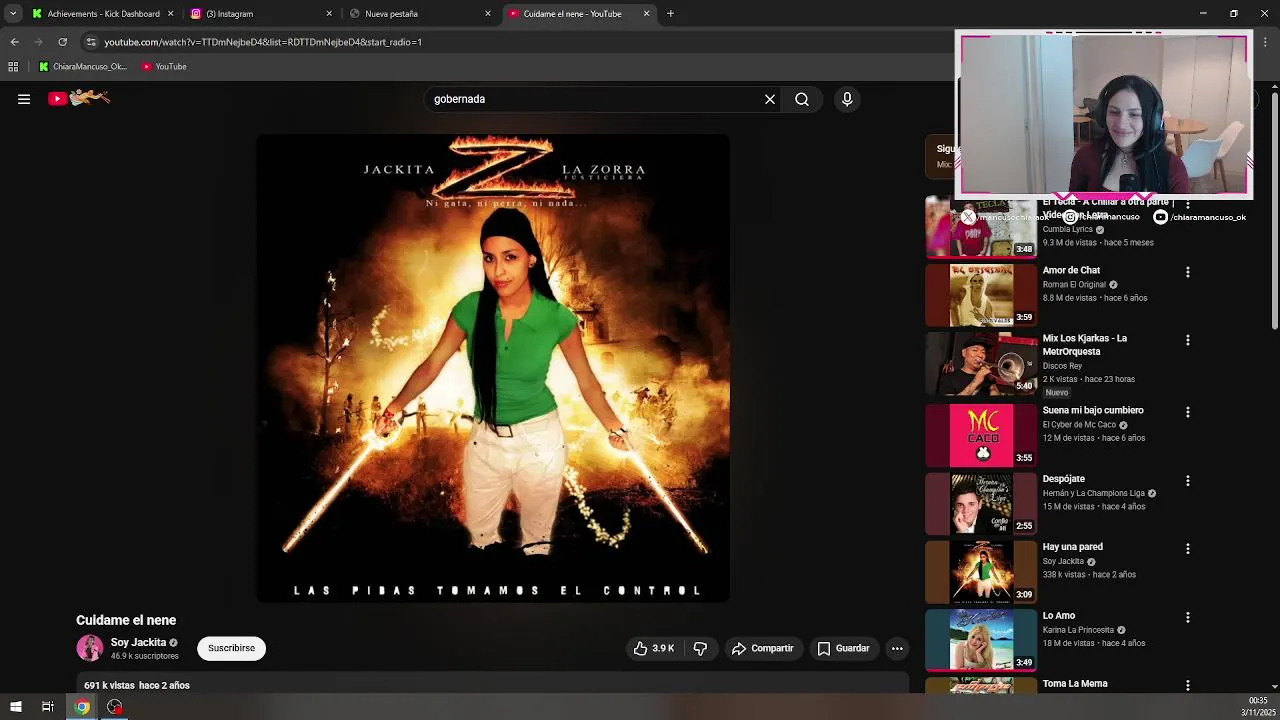Open Roman El Original channel name
Screen dimensions: 1280x720
[x=1074, y=285]
